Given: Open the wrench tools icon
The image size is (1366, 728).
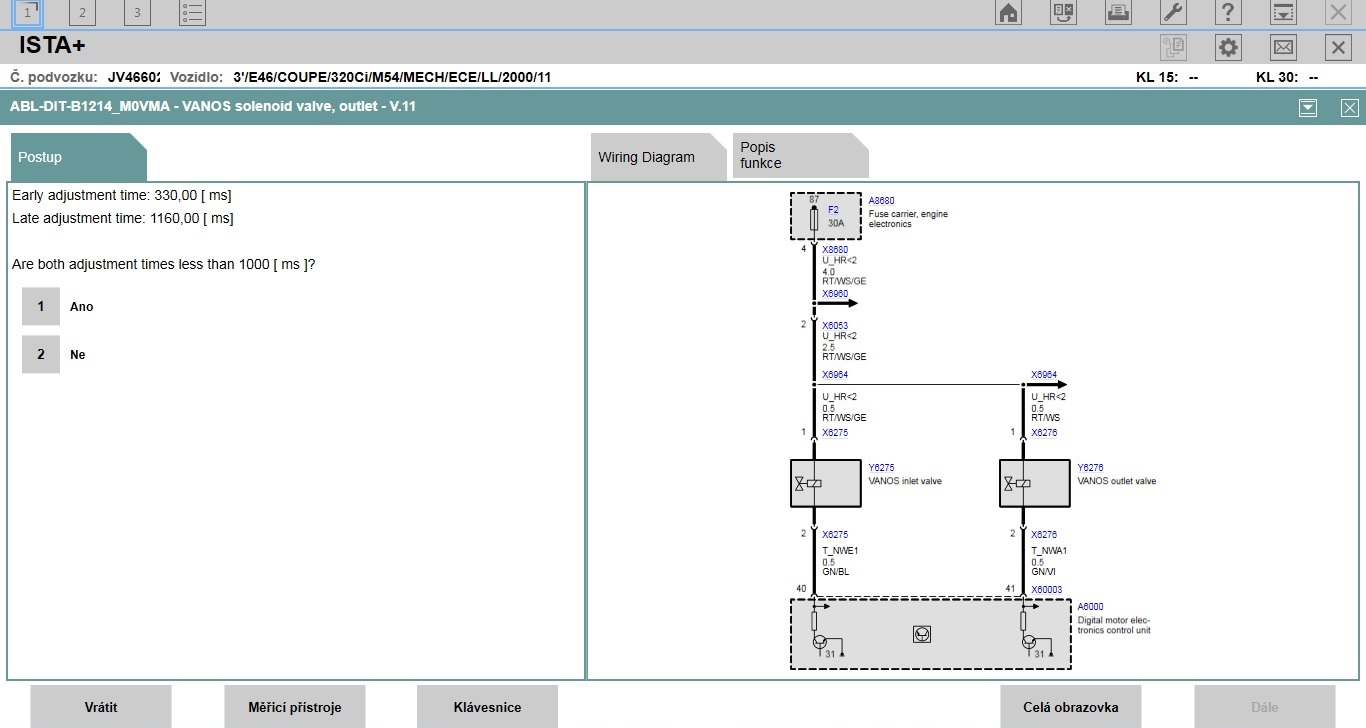Looking at the screenshot, I should 1172,13.
